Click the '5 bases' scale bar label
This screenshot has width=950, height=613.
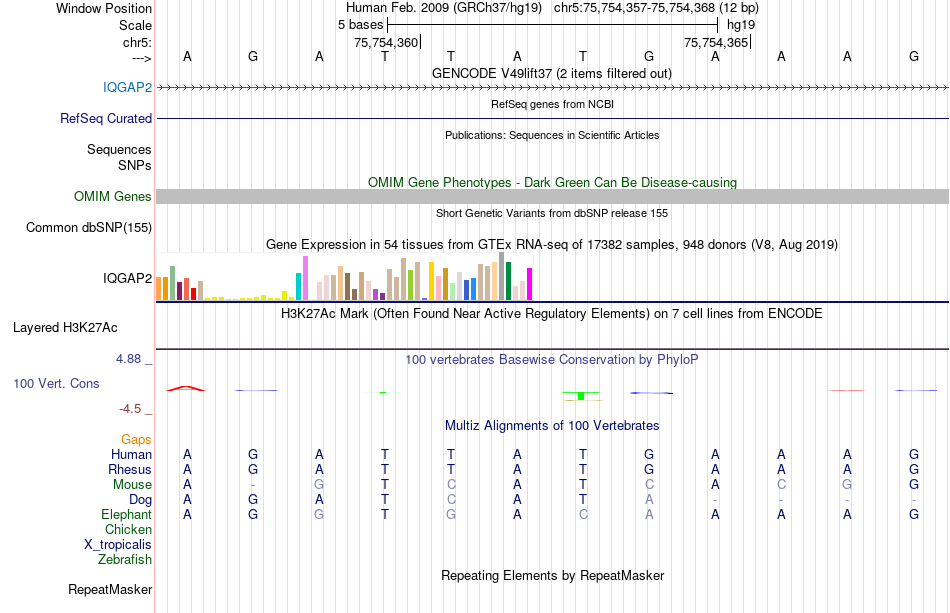pos(360,25)
